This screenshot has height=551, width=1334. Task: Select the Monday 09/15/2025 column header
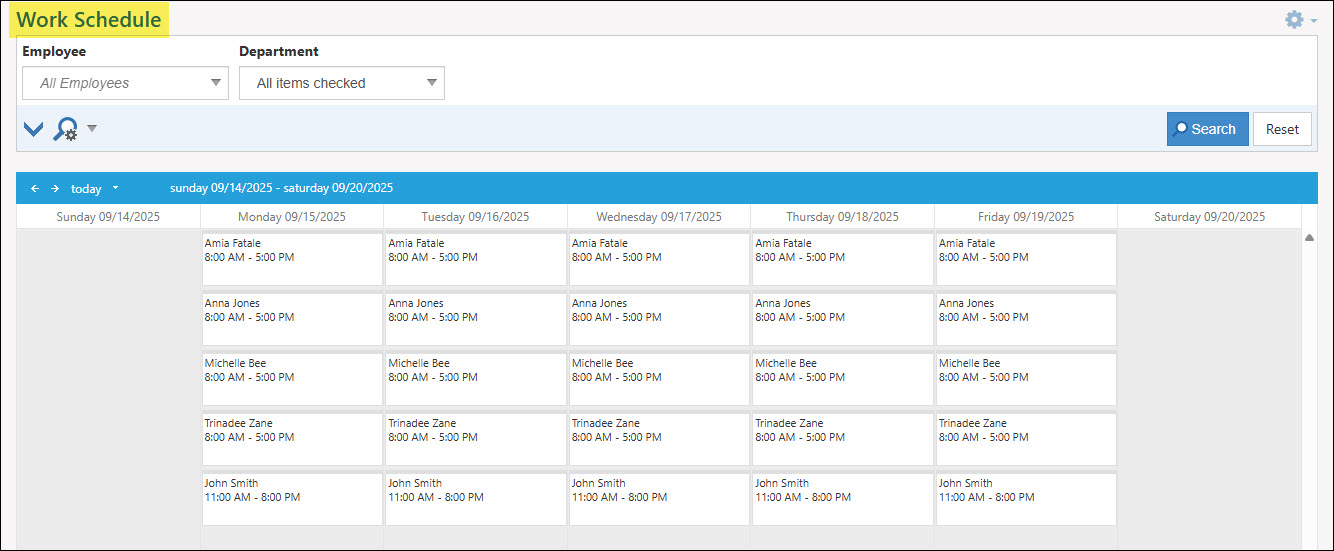(x=292, y=217)
